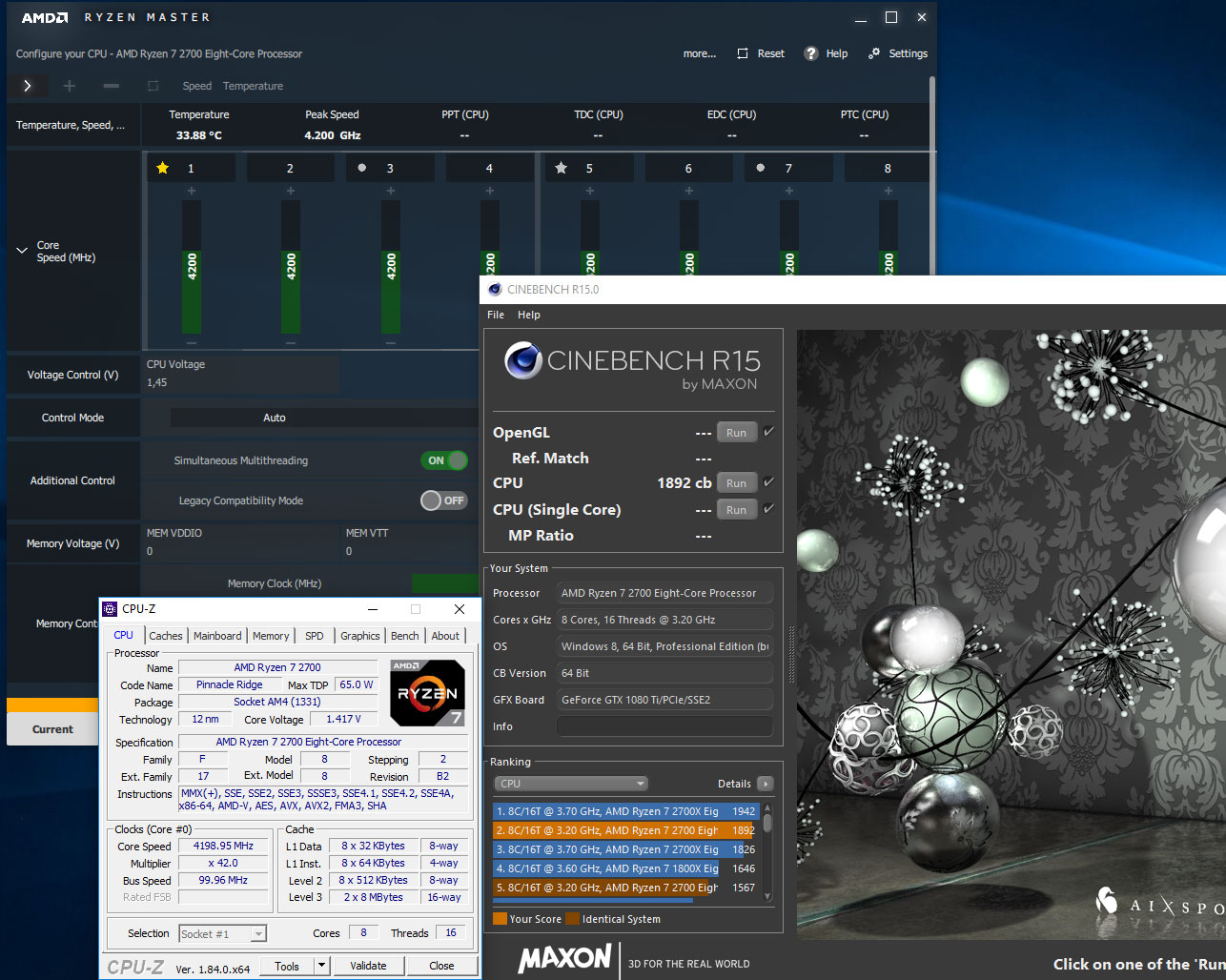Click the Close button in CPU-Z
Viewport: 1226px width, 980px height.
pos(441,966)
